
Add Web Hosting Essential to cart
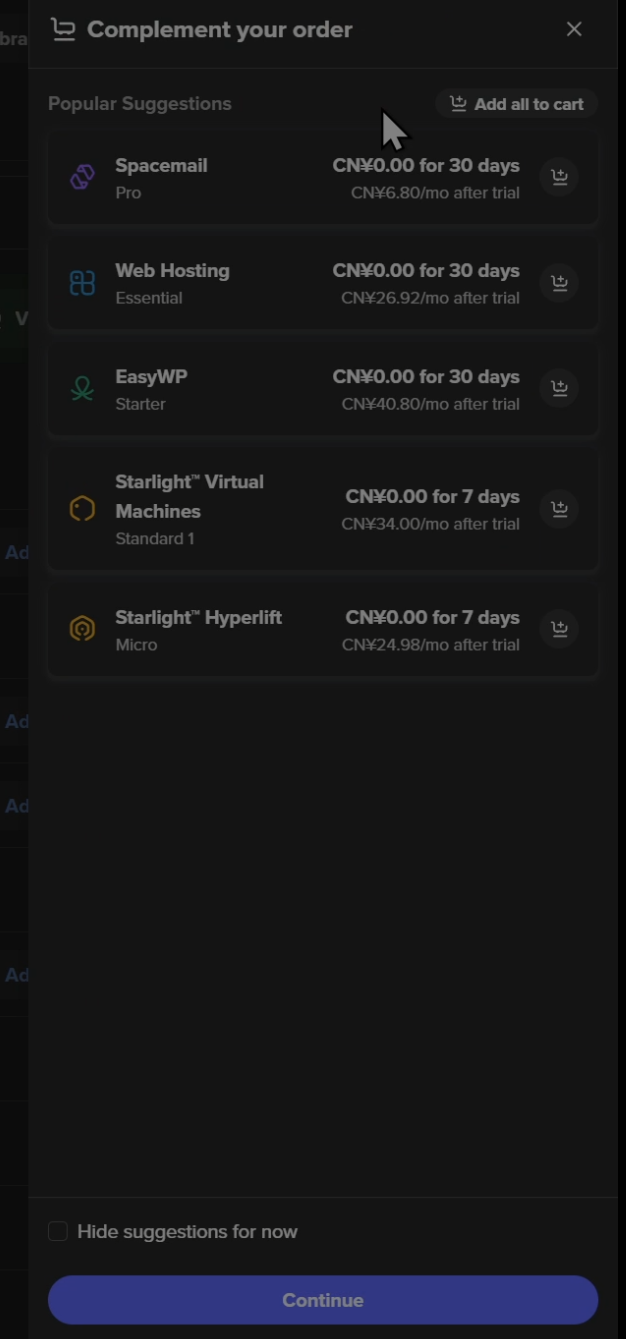[560, 283]
